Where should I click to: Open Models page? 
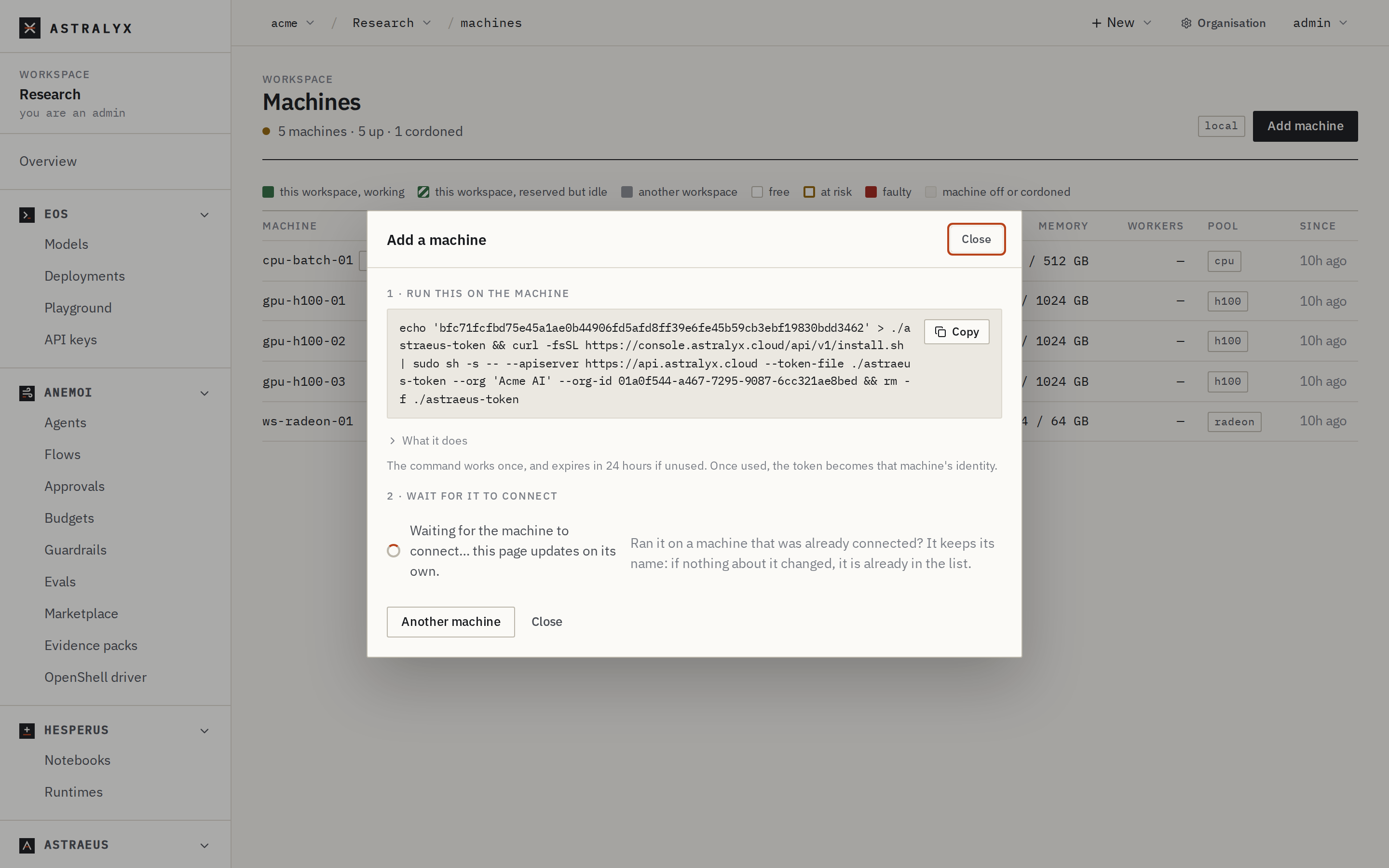pos(67,244)
